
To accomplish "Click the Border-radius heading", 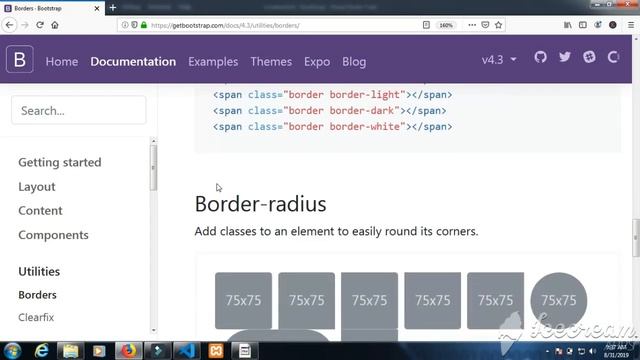I will tap(260, 204).
